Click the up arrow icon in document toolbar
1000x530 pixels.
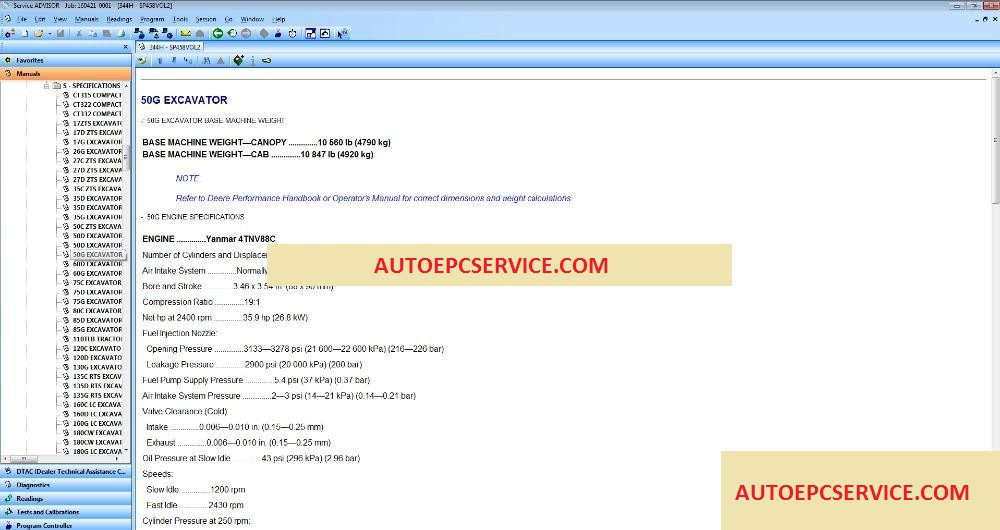coord(159,61)
